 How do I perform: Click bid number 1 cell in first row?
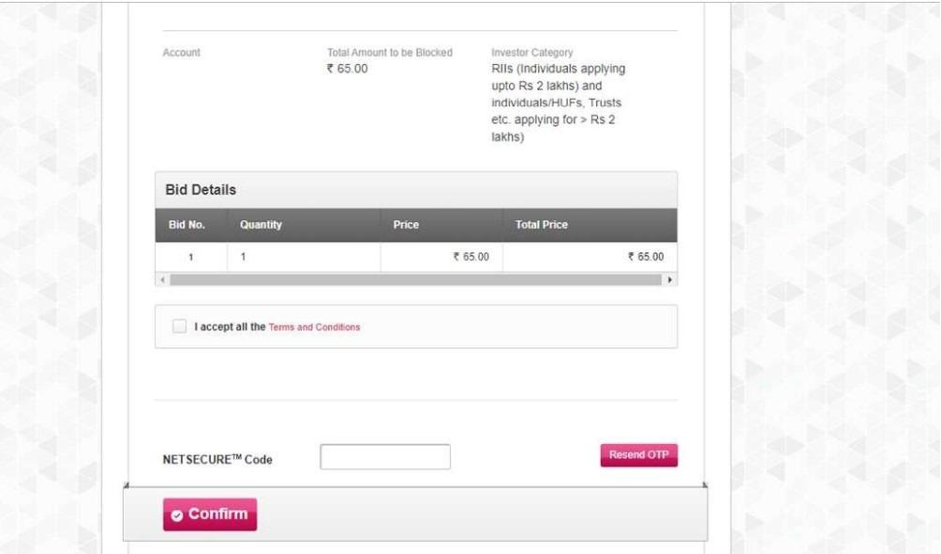tap(191, 257)
